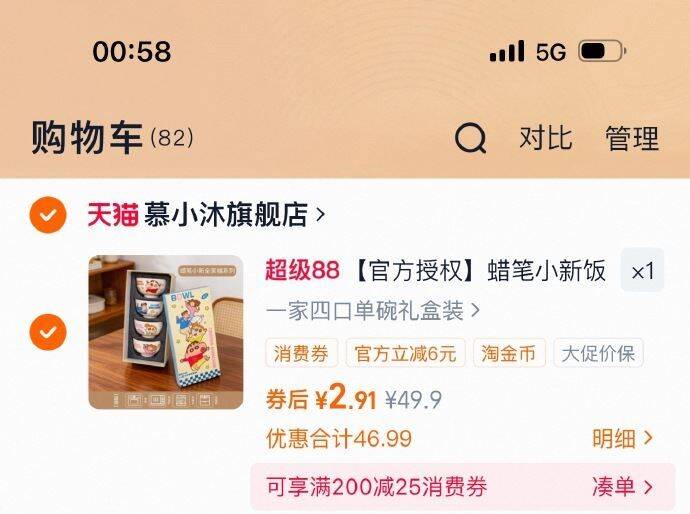Open 慕小沐旗舰店 store page chevron
The image size is (690, 514).
[321, 215]
